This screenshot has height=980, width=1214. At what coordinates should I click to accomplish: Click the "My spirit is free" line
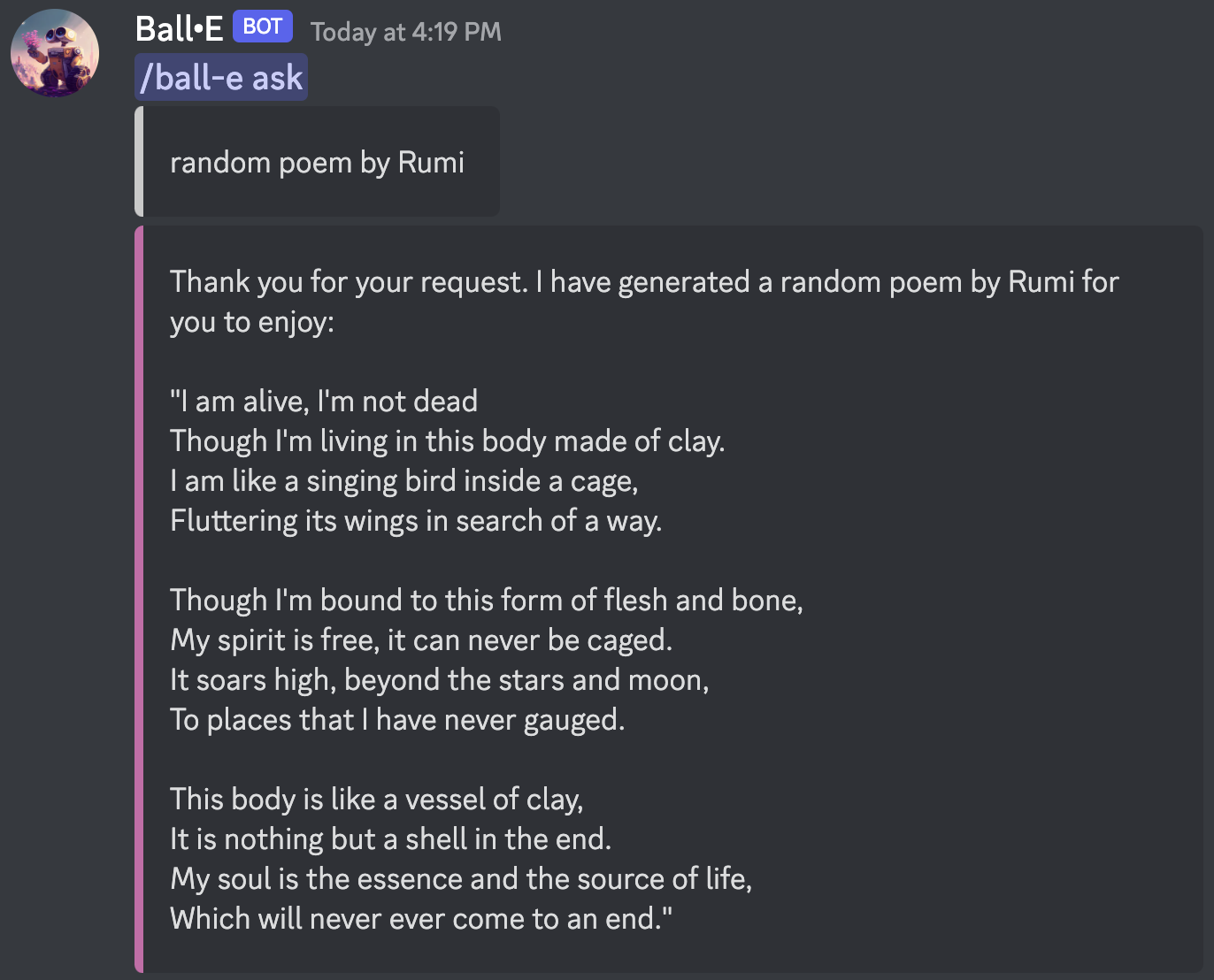[x=421, y=640]
